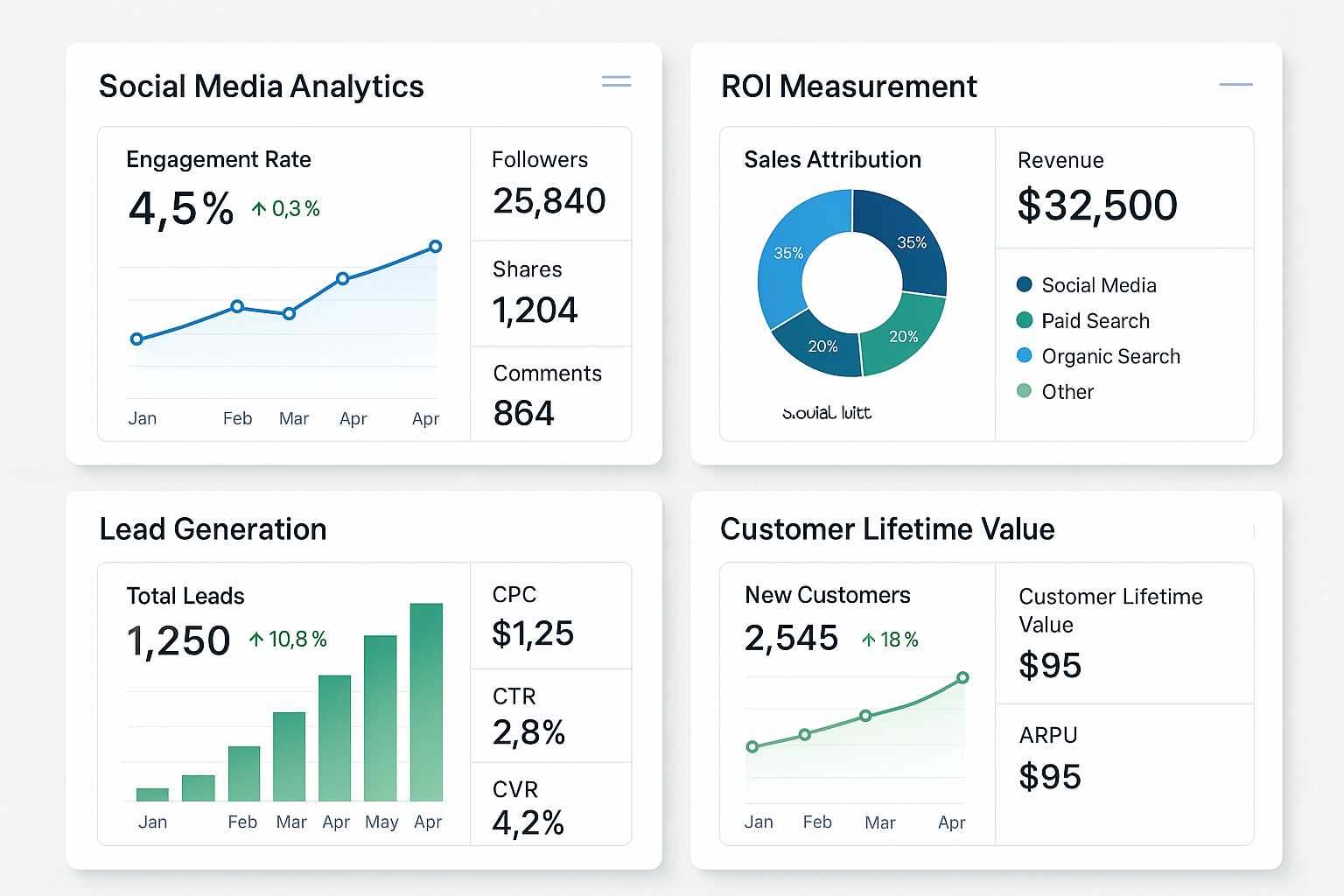Open the ROI Measurement card menu
Screen dimensions: 1344x896
click(1235, 84)
